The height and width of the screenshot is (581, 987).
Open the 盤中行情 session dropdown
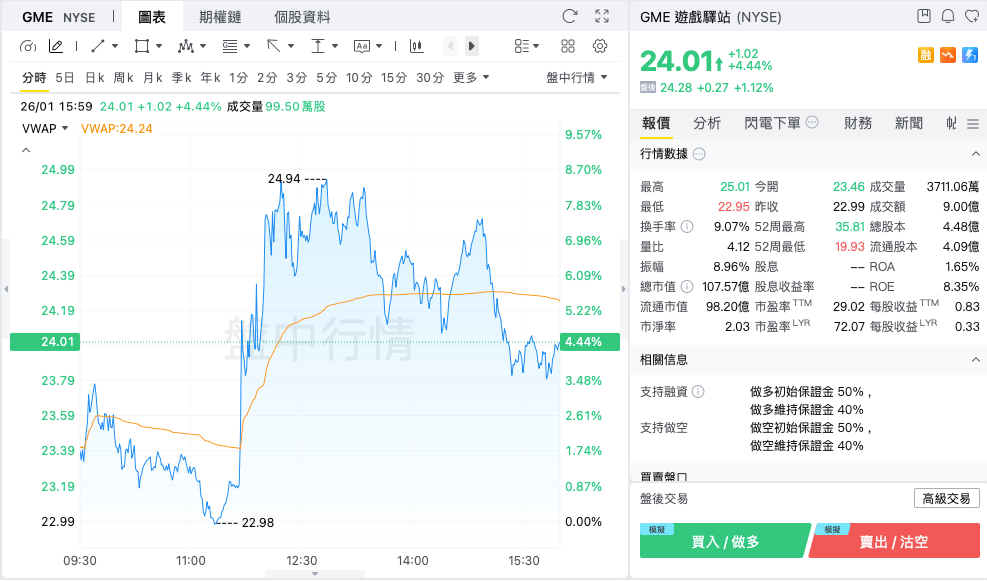click(577, 77)
